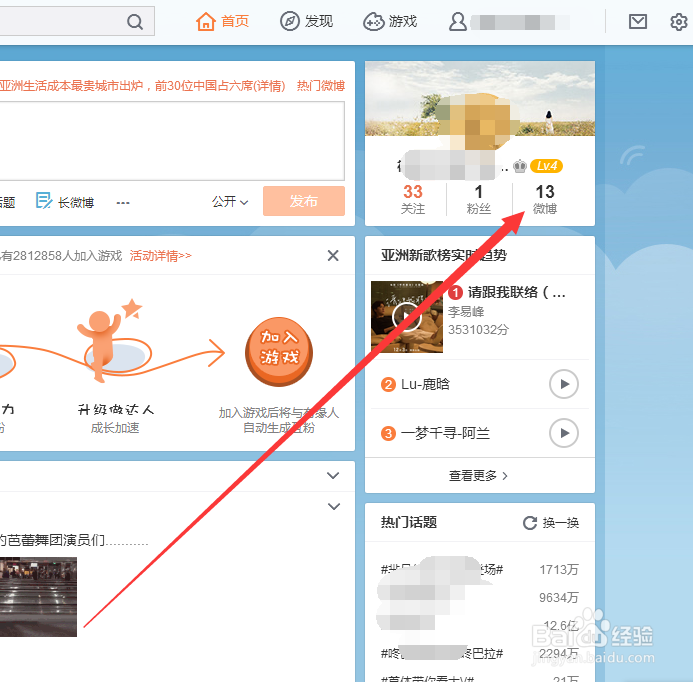Click the Lv.4 level badge

coord(546,166)
